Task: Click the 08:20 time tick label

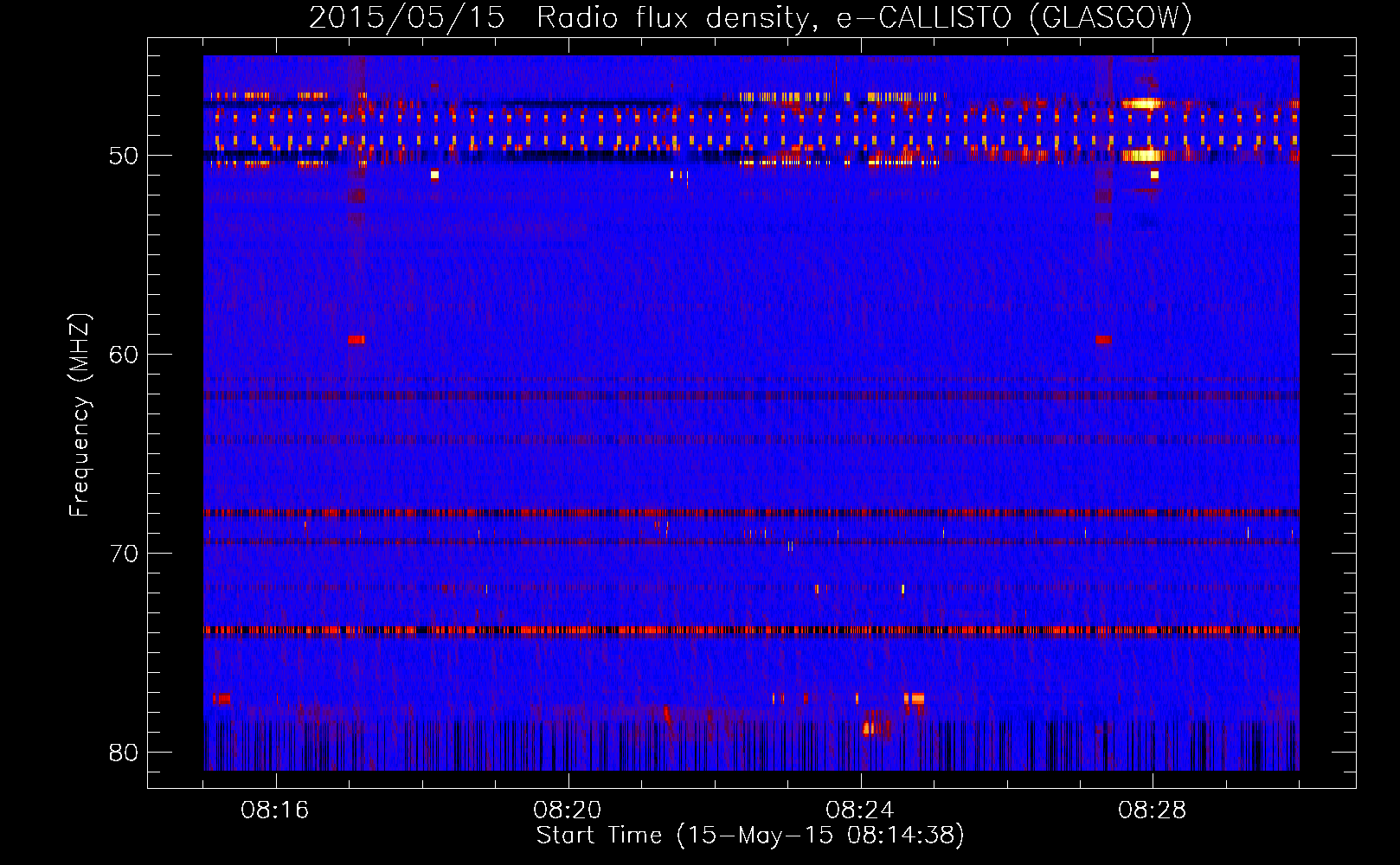Action: click(568, 811)
